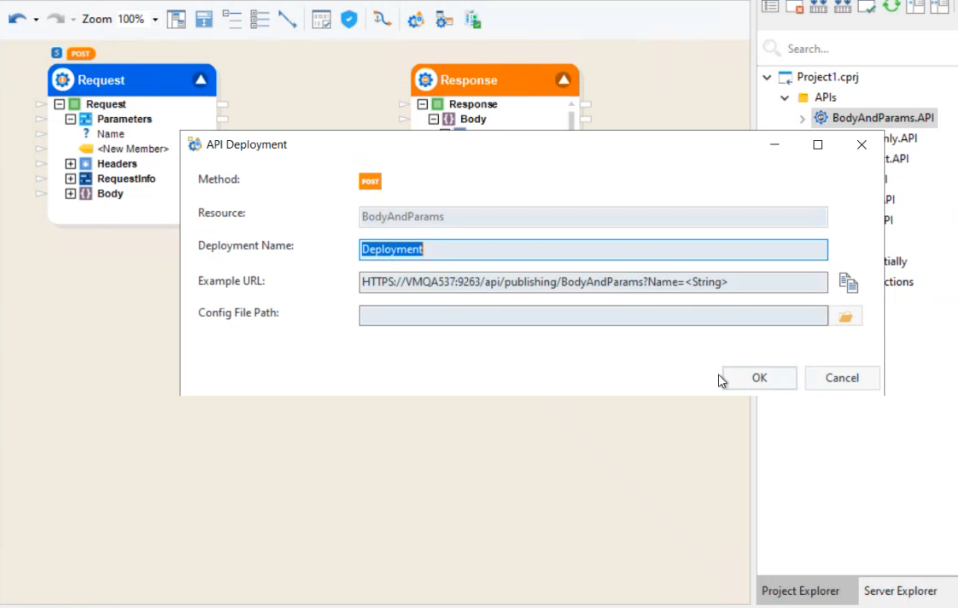Select the Headers row in Request tree
The height and width of the screenshot is (608, 958).
click(x=117, y=164)
